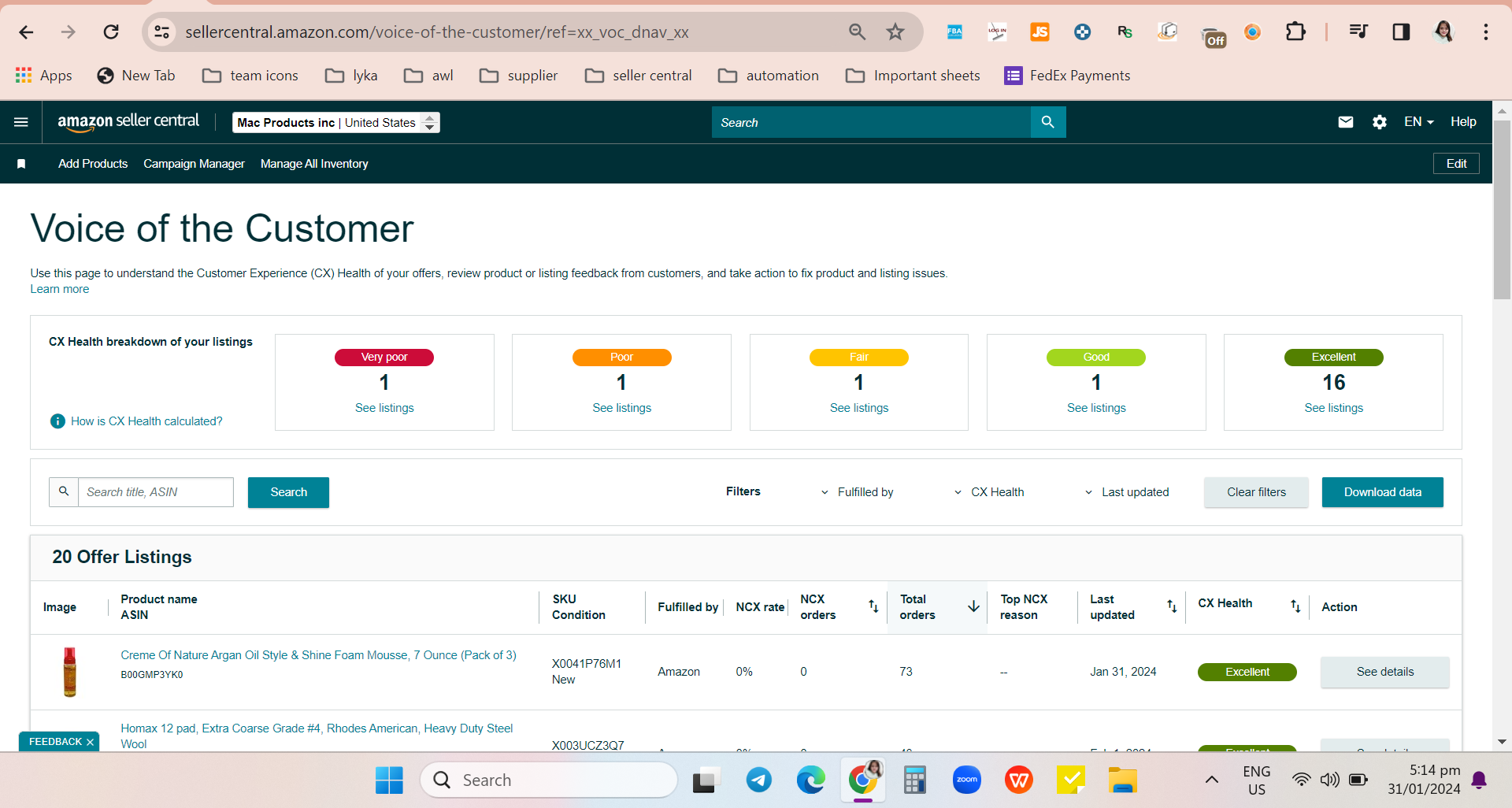Click Download data
Screen dimensions: 1512x808
[1383, 492]
